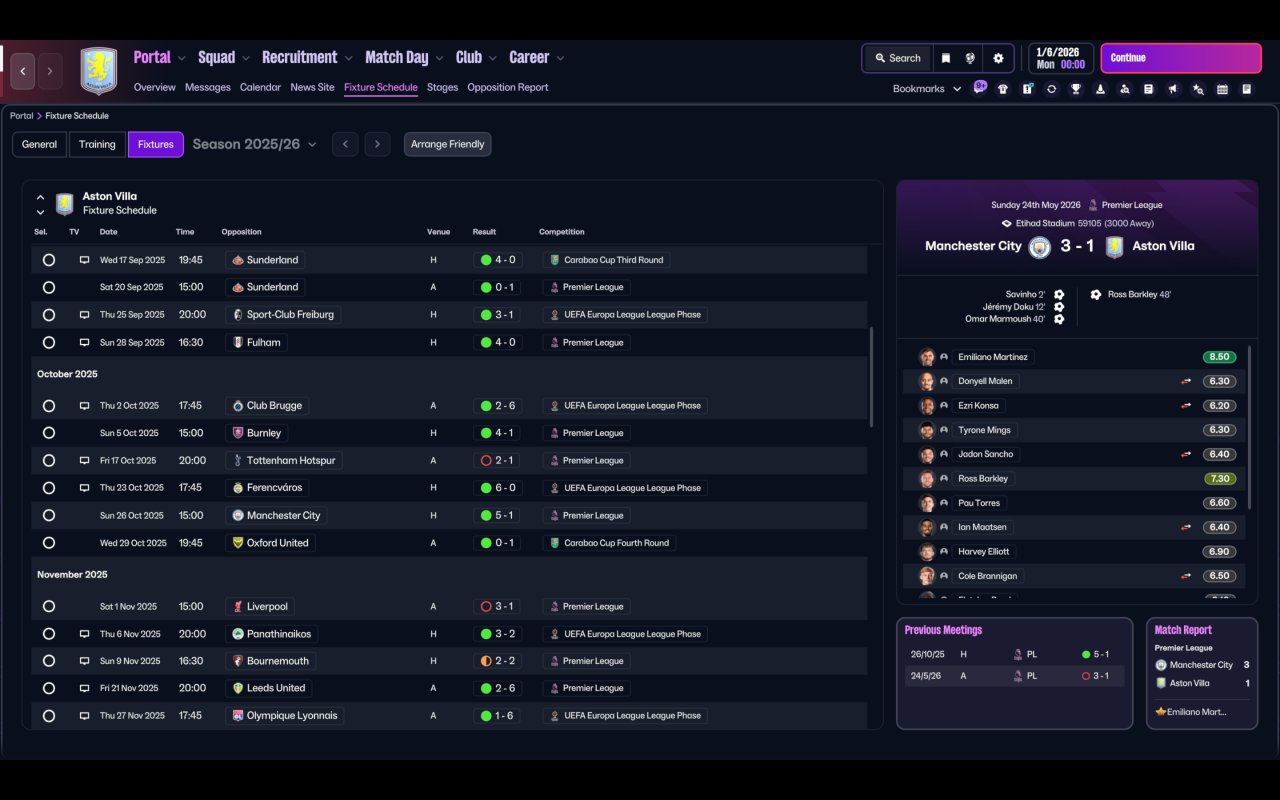Click the globe world icon
Image resolution: width=1280 pixels, height=800 pixels.
[970, 58]
